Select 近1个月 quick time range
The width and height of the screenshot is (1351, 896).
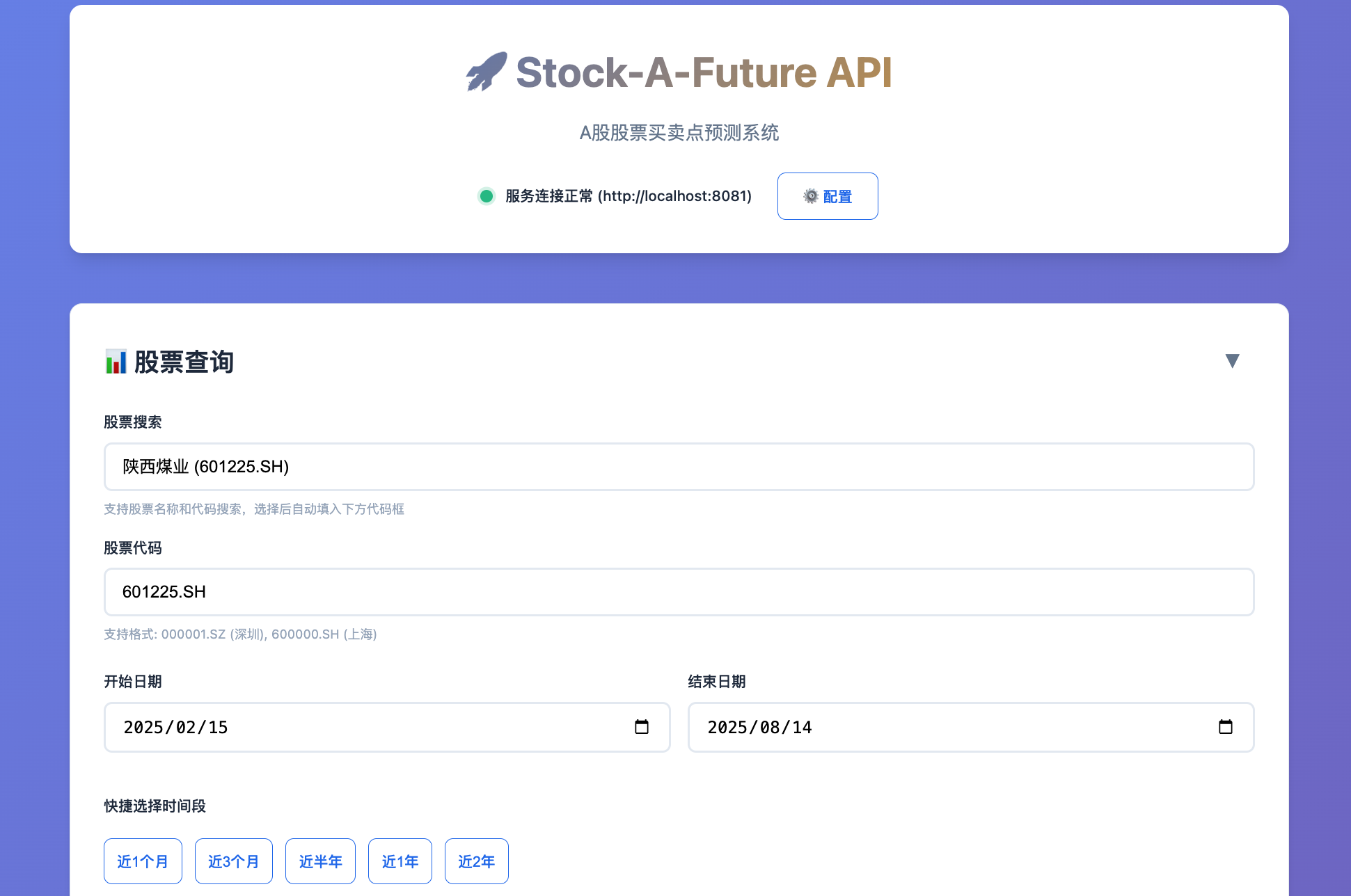(x=143, y=861)
